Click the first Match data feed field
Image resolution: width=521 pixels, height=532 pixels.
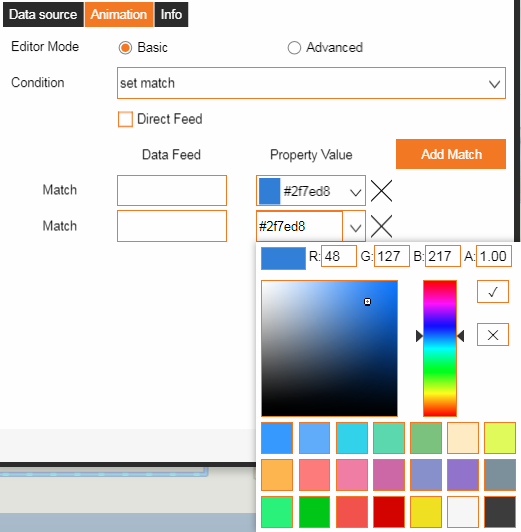pos(172,190)
